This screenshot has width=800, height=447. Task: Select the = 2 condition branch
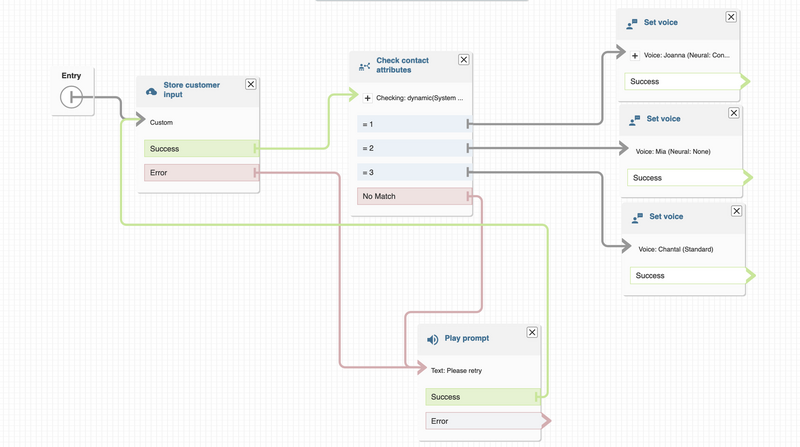pos(414,148)
